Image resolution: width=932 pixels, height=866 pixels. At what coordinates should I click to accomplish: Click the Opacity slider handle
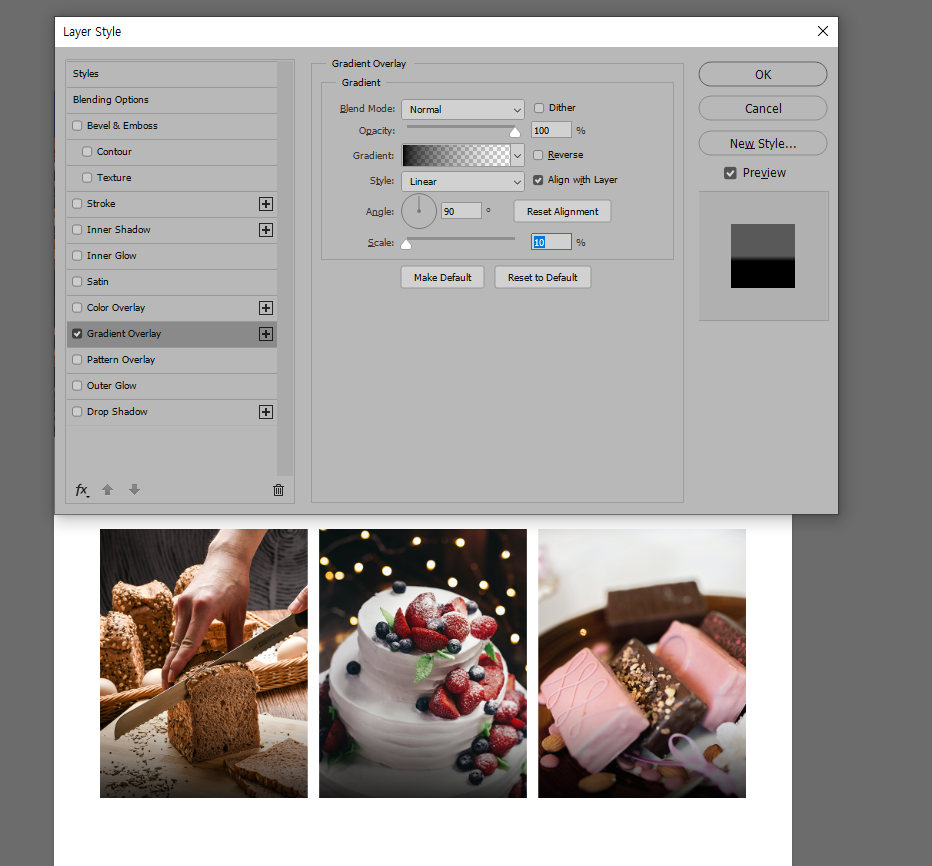(x=515, y=132)
